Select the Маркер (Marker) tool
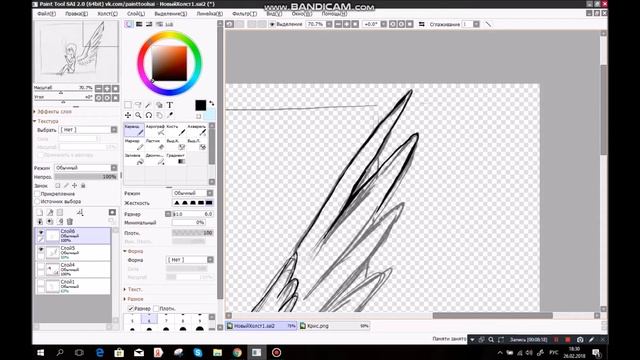The height and width of the screenshot is (360, 640). (x=134, y=144)
